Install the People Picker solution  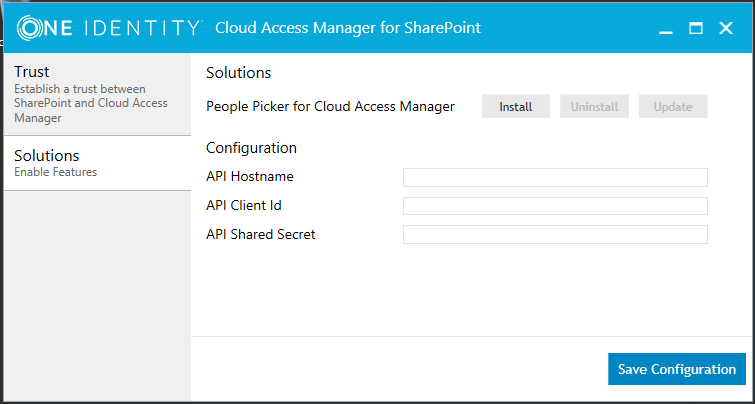click(x=516, y=106)
